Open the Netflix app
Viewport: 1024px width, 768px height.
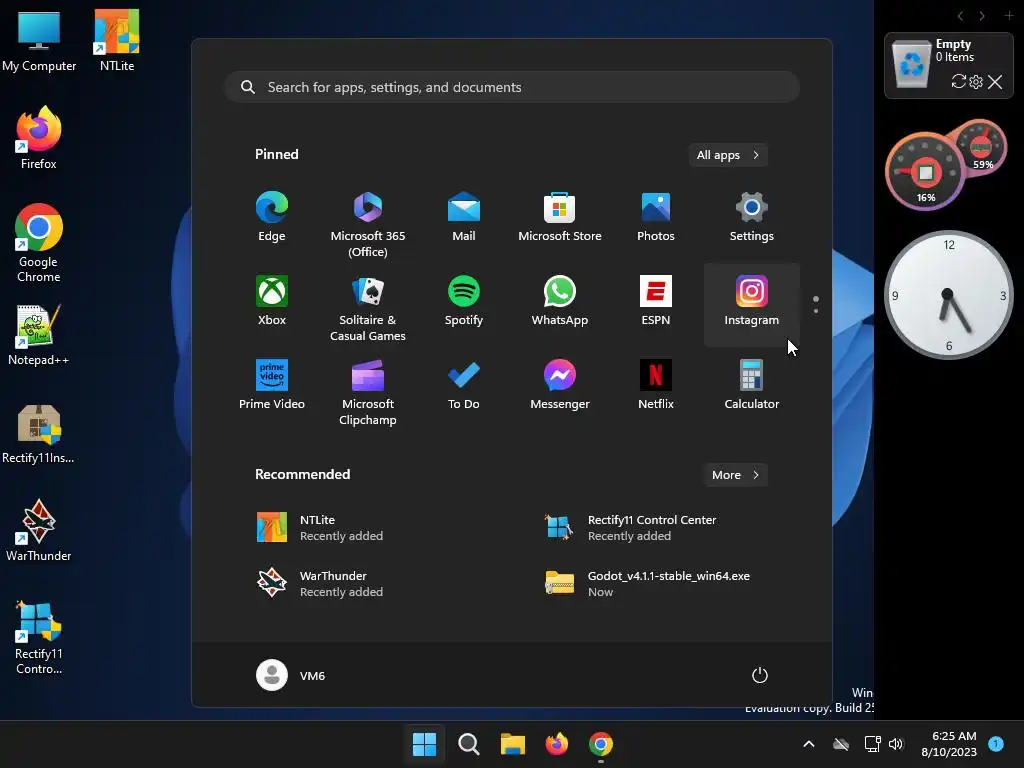(656, 385)
